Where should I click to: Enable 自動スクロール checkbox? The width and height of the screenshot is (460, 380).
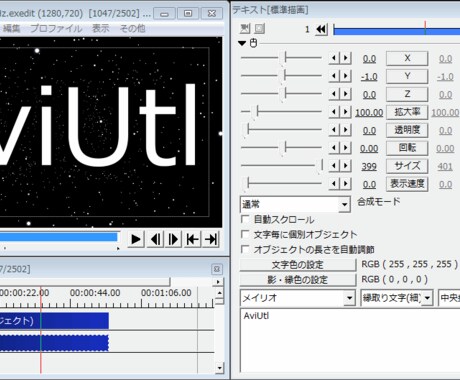pos(245,219)
